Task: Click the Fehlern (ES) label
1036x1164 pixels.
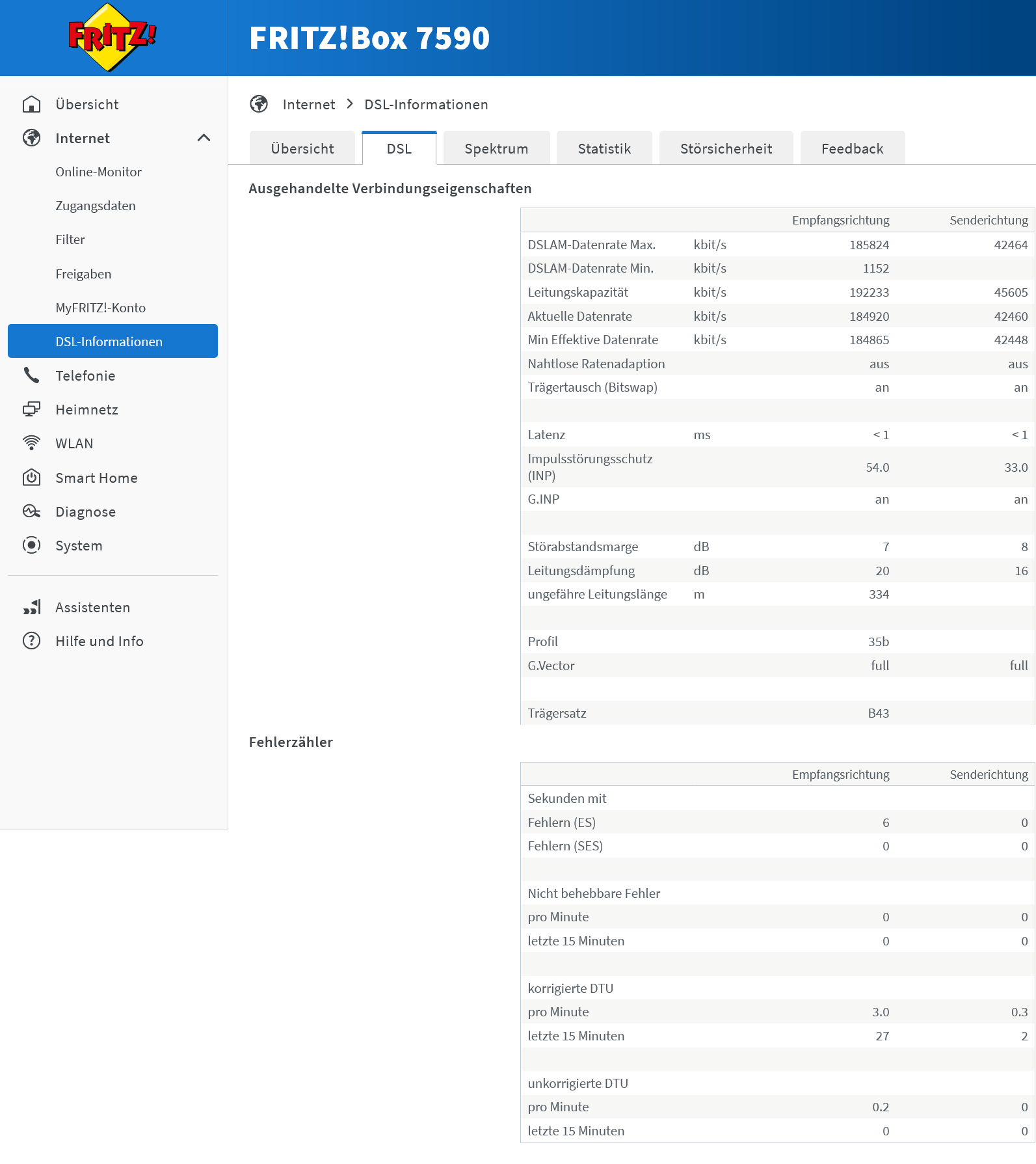Action: click(562, 822)
